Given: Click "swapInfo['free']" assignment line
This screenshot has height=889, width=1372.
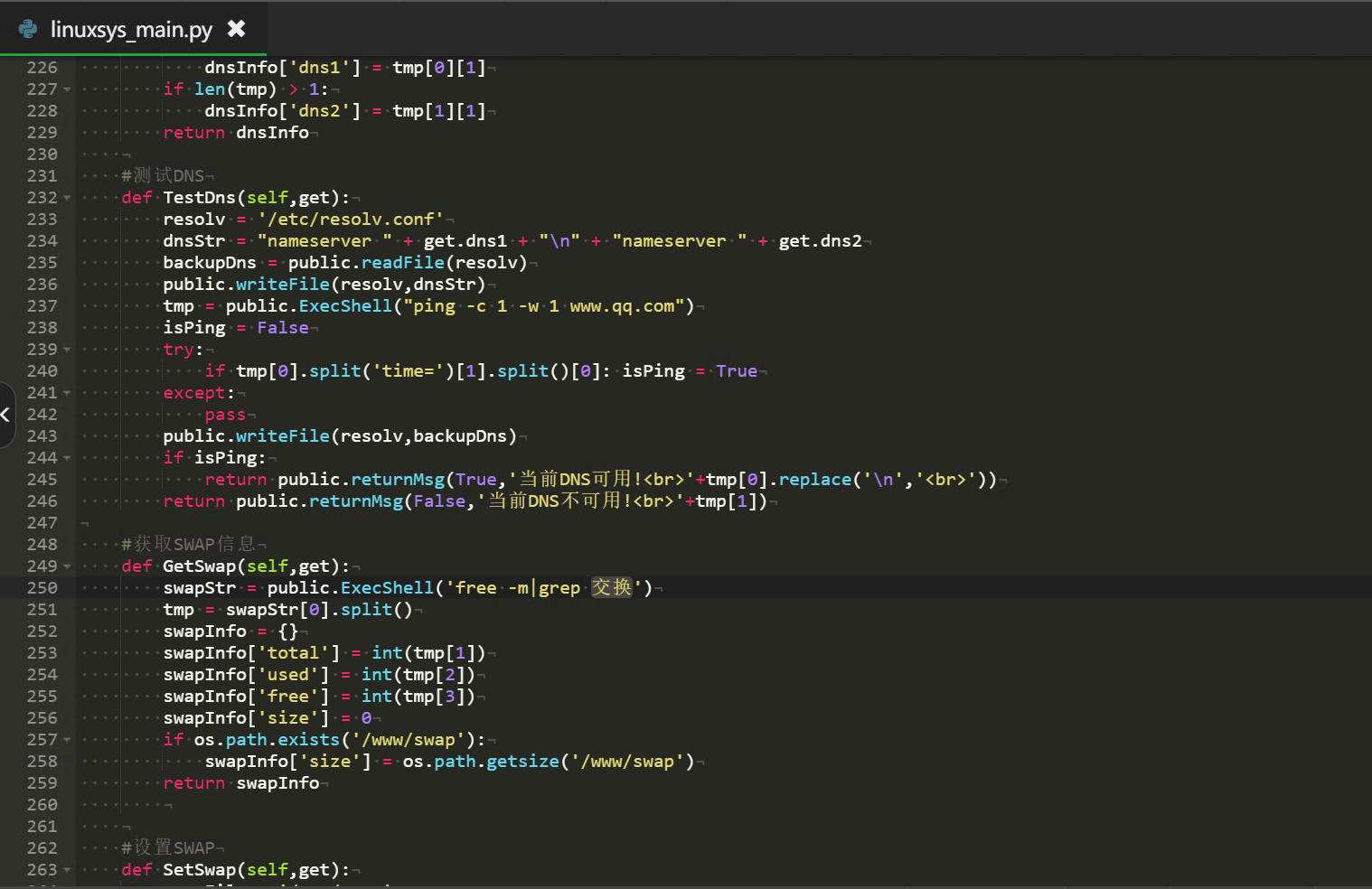Looking at the screenshot, I should 319,697.
